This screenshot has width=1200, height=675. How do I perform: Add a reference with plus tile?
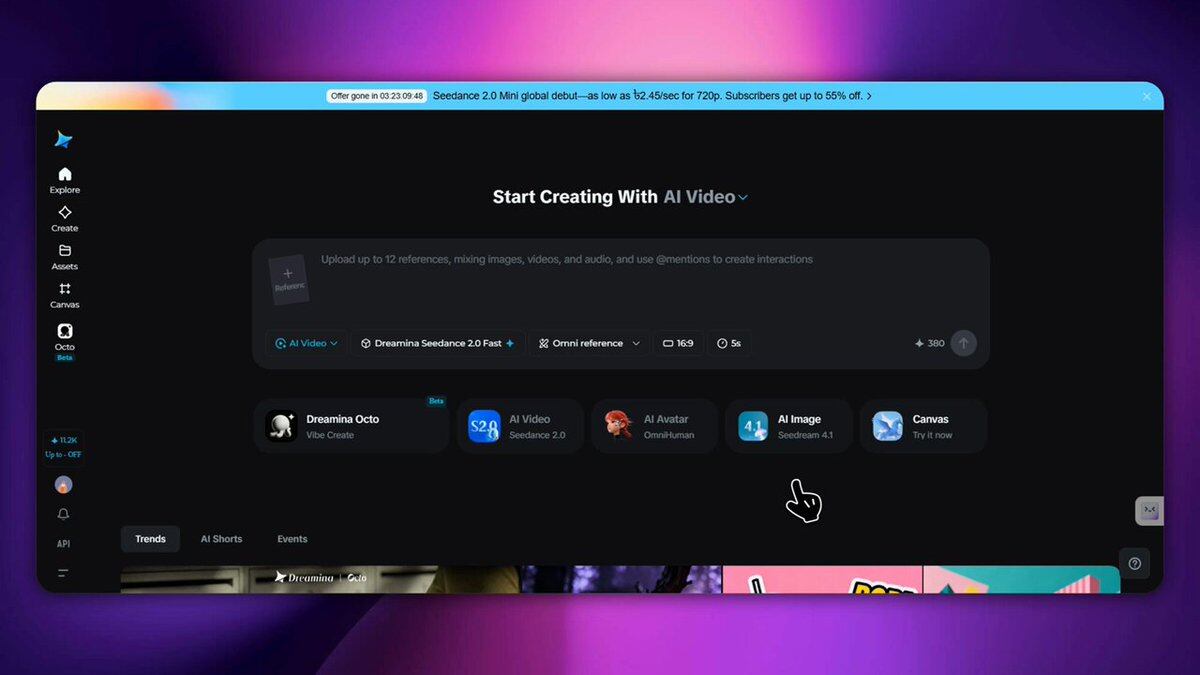(288, 279)
